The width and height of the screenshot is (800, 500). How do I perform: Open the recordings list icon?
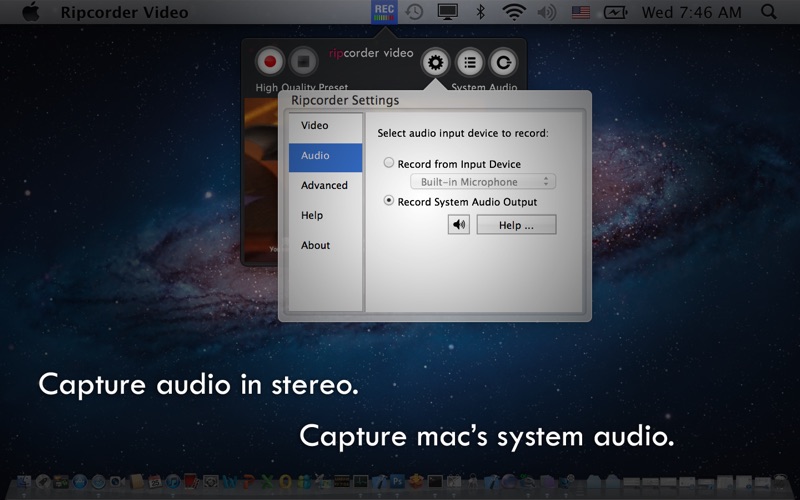[470, 62]
